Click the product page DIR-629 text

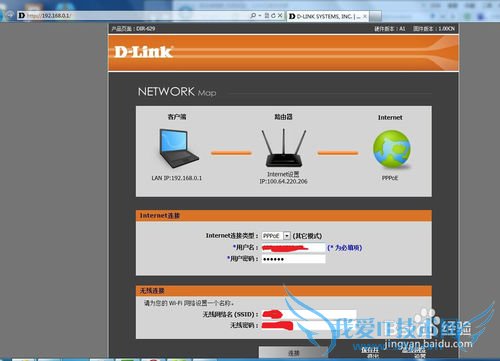(x=133, y=29)
